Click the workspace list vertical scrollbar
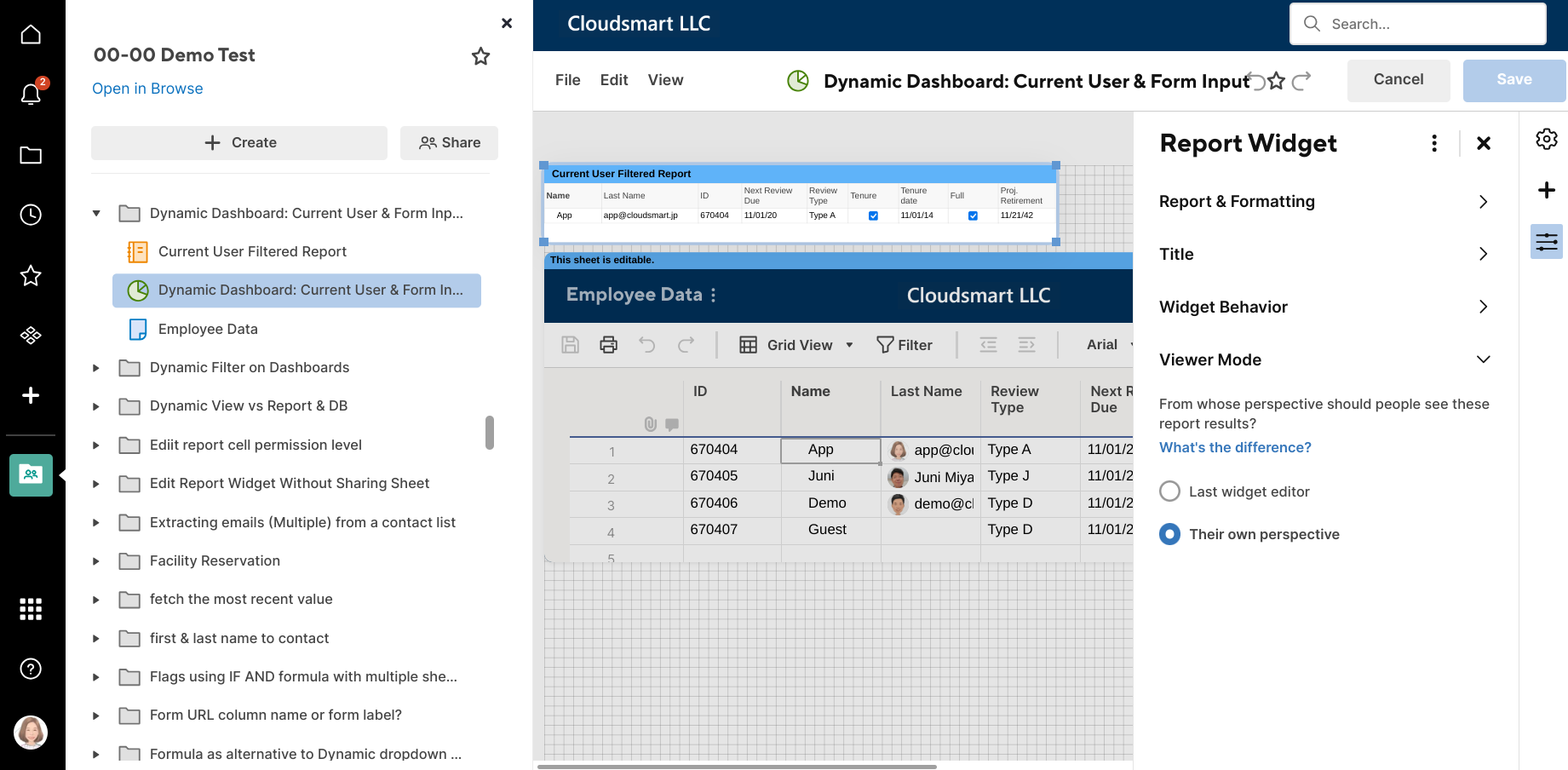Viewport: 1568px width, 770px height. (490, 433)
